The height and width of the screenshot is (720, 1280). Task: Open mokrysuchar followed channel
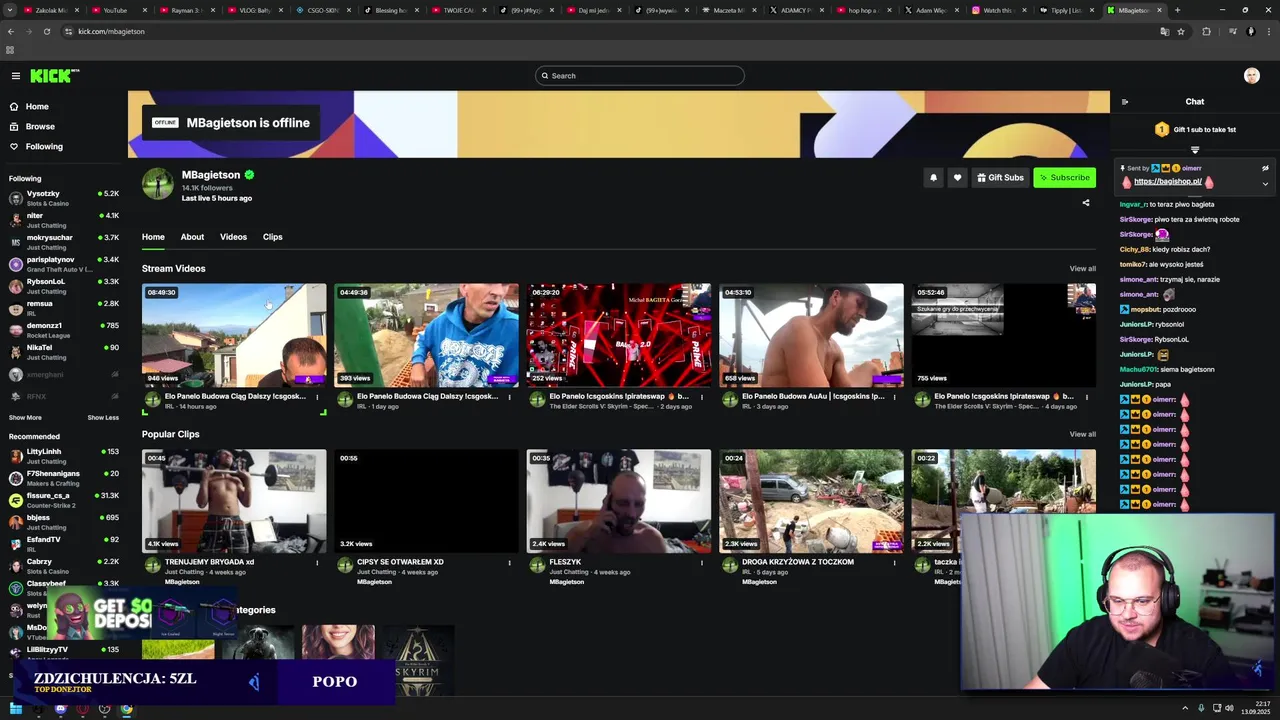click(64, 242)
